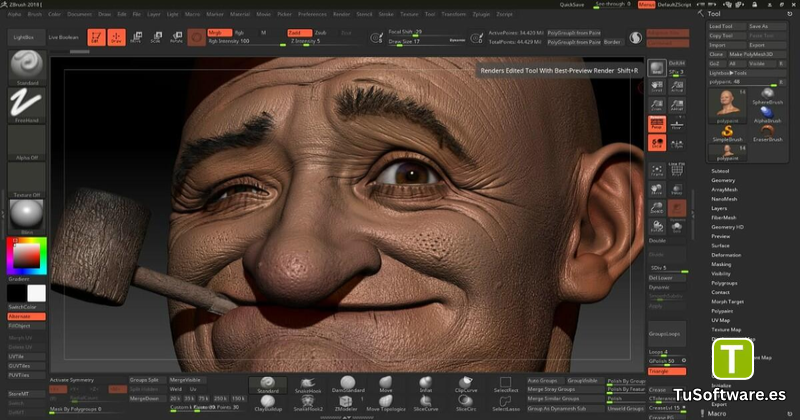Expand the FiberMesh section

click(x=724, y=217)
